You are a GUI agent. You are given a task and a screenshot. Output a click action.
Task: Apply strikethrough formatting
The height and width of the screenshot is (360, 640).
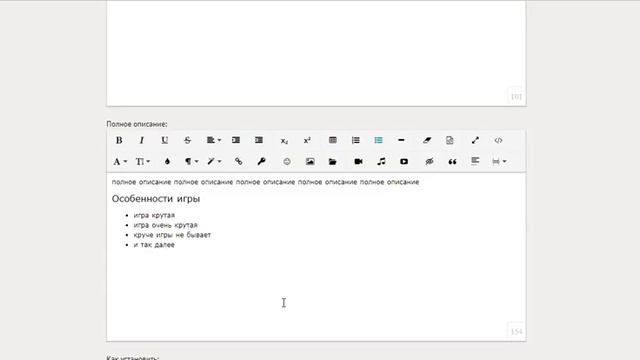[187, 140]
